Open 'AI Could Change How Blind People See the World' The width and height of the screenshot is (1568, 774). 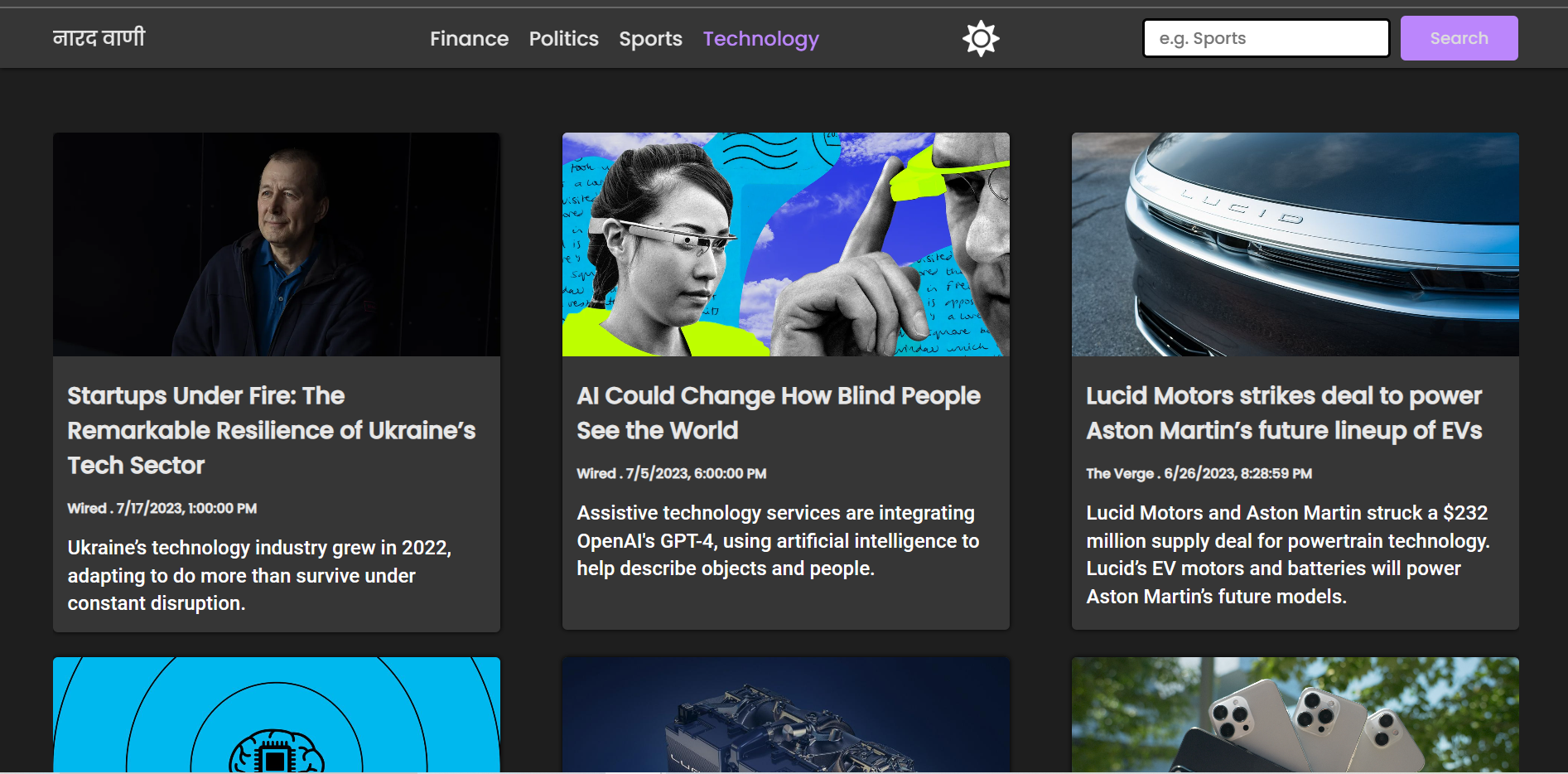(778, 413)
